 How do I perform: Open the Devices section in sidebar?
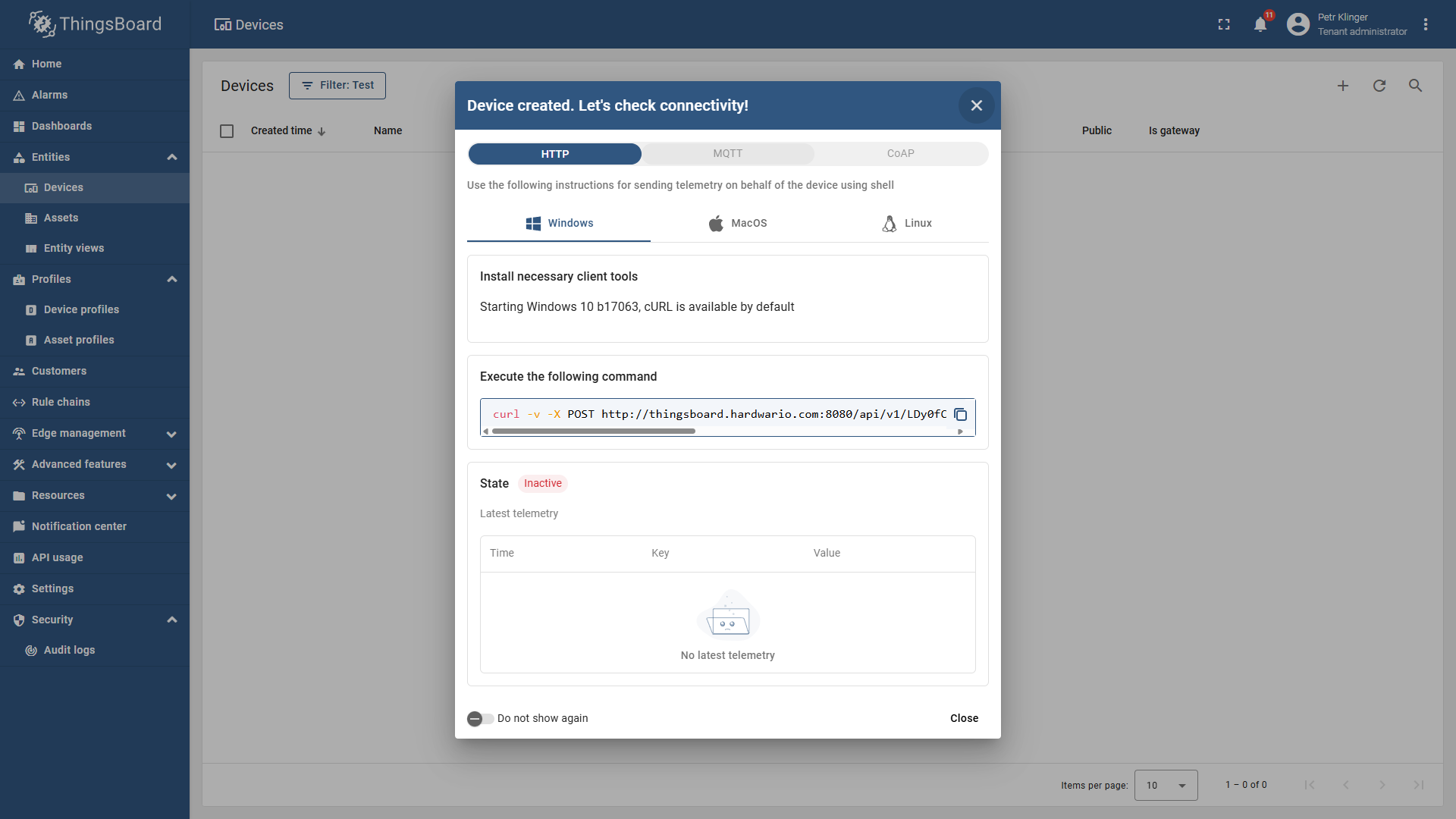[x=64, y=187]
